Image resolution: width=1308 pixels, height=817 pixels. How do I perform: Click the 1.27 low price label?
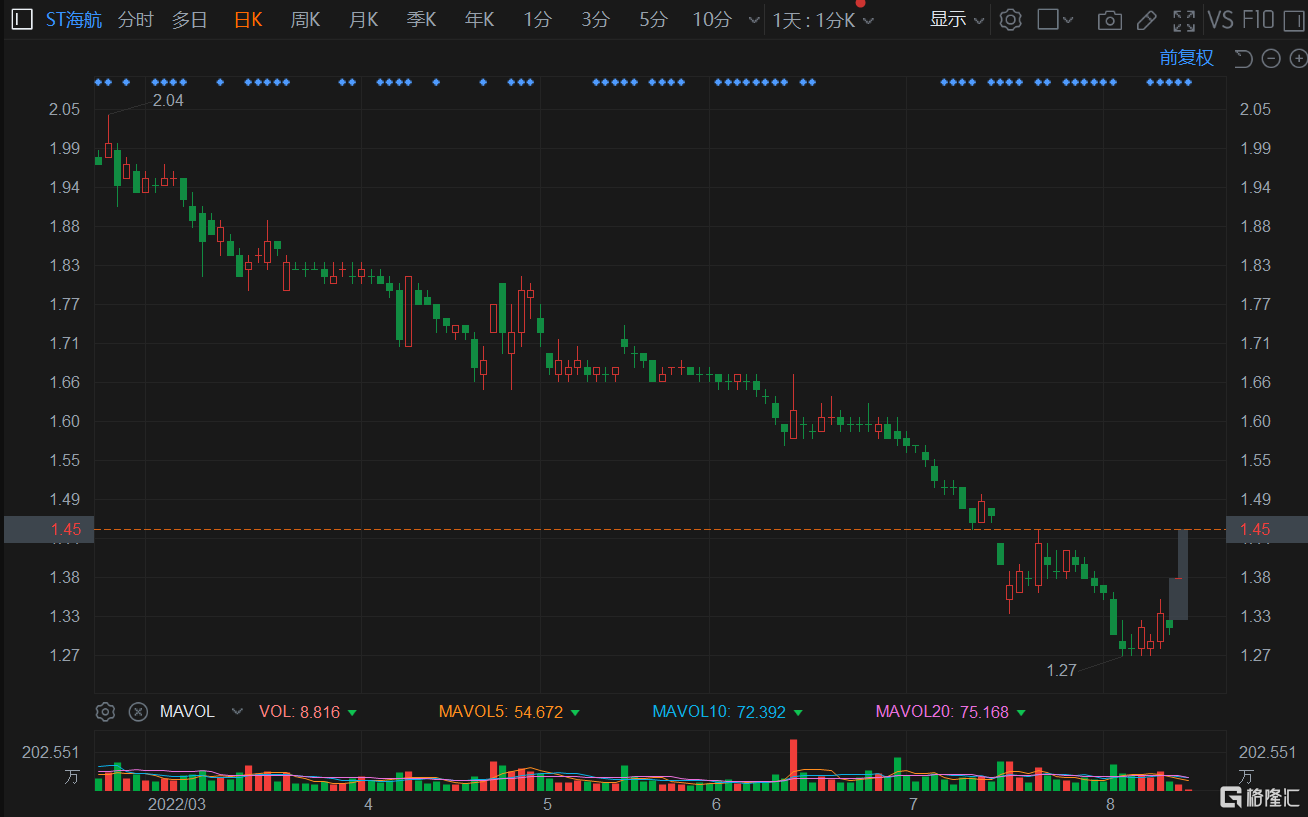[x=1061, y=670]
